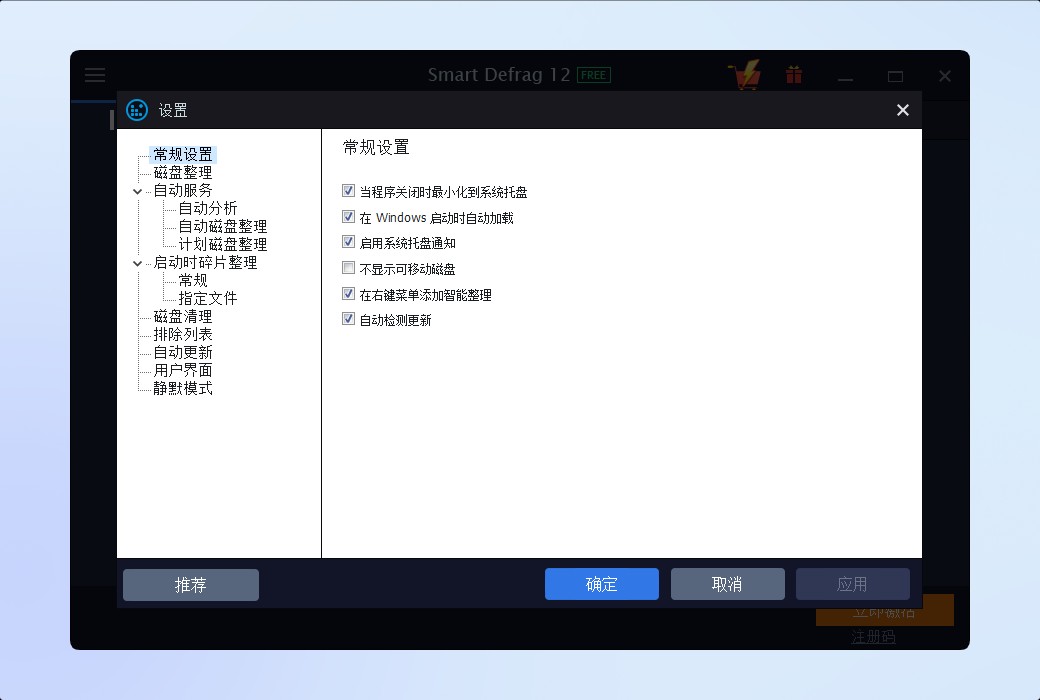Enable 不显示可移动磁盘 checkbox
The height and width of the screenshot is (700, 1040).
(x=348, y=268)
